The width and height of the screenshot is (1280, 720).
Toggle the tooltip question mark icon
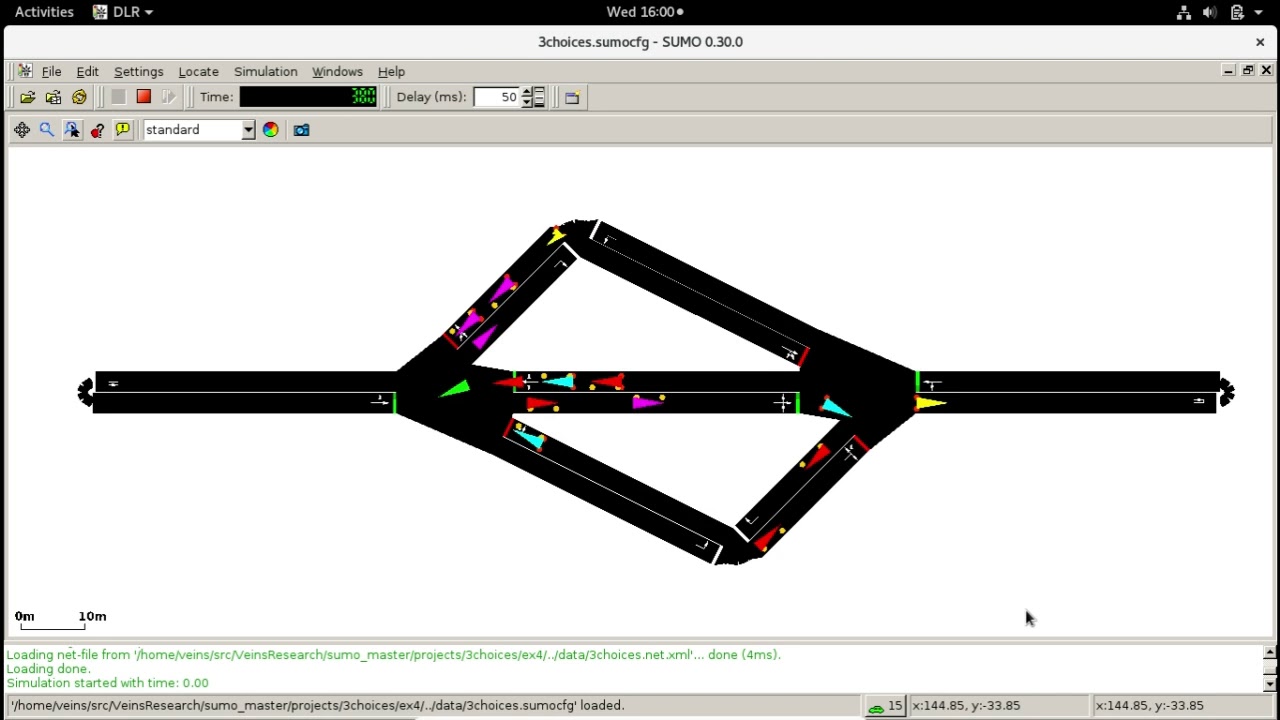pyautogui.click(x=97, y=130)
